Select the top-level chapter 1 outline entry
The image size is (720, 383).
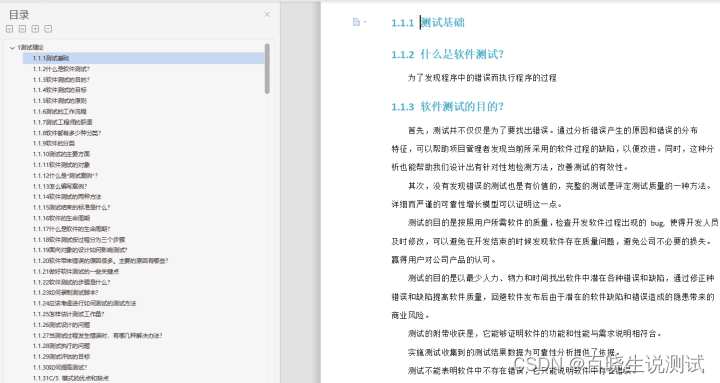coord(30,47)
